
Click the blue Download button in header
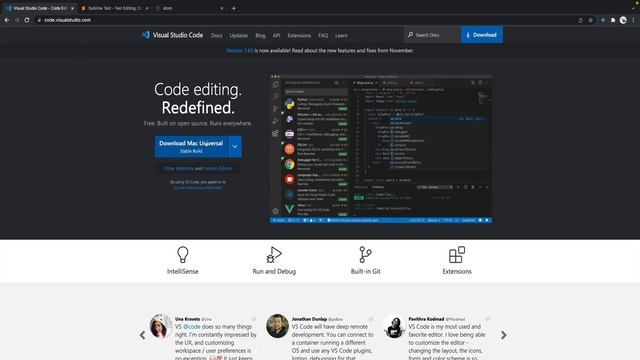click(x=482, y=35)
